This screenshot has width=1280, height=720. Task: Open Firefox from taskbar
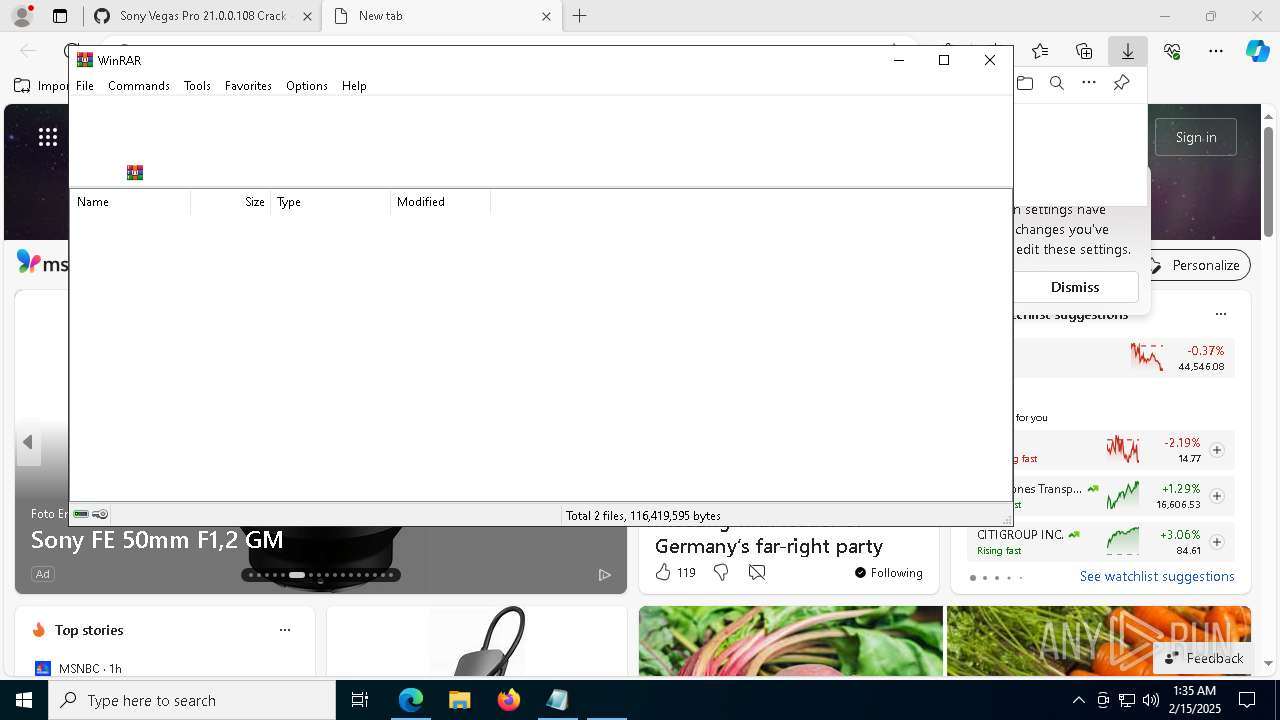(x=508, y=700)
